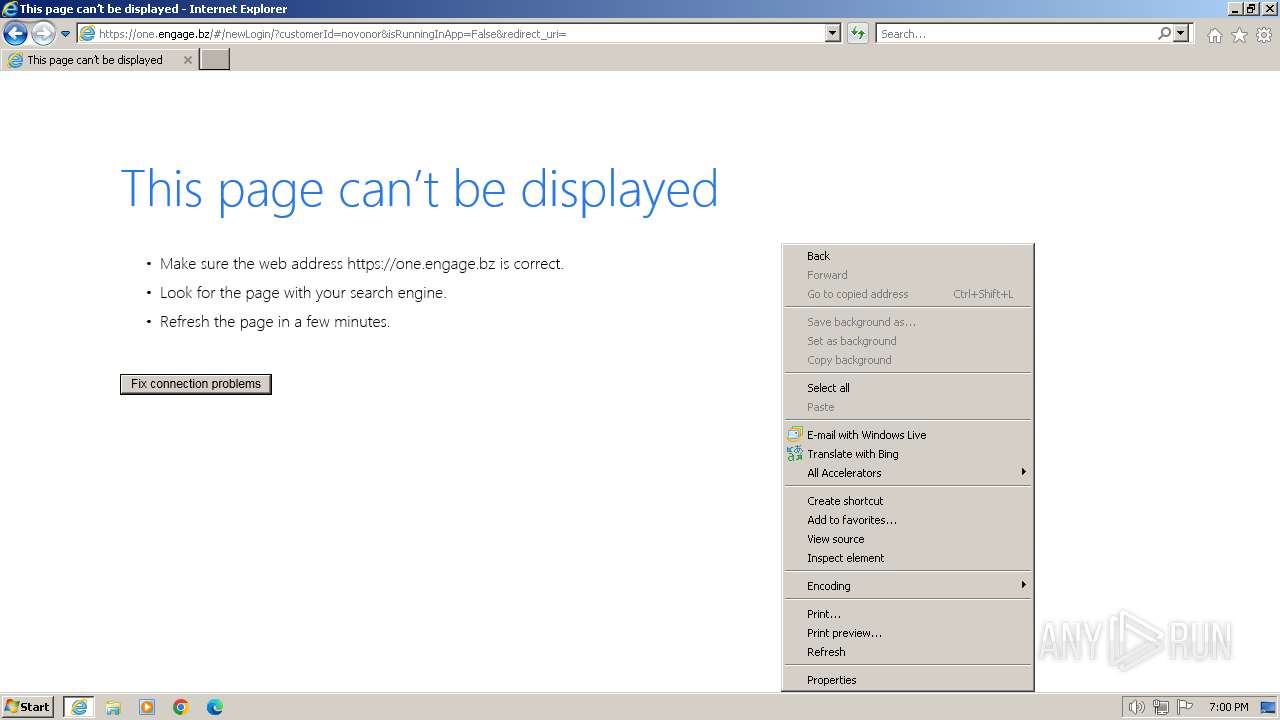Click E-mail with Windows Live
1280x720 pixels.
point(908,435)
